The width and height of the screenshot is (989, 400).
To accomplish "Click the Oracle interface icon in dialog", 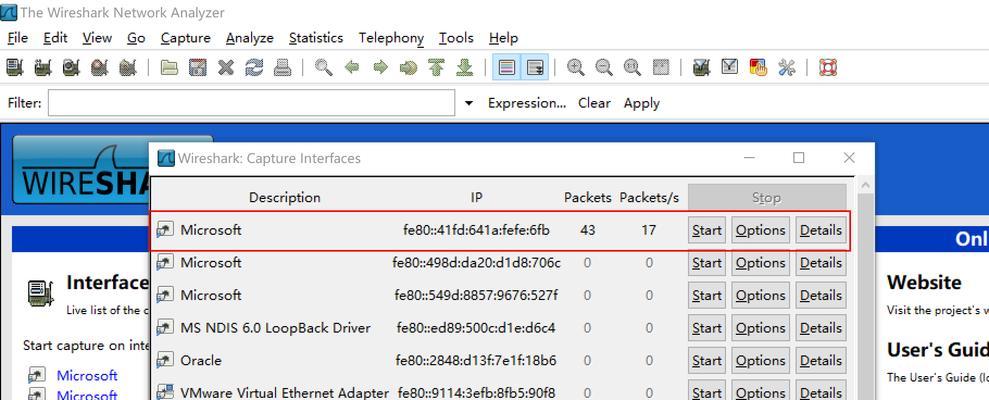I will (165, 360).
